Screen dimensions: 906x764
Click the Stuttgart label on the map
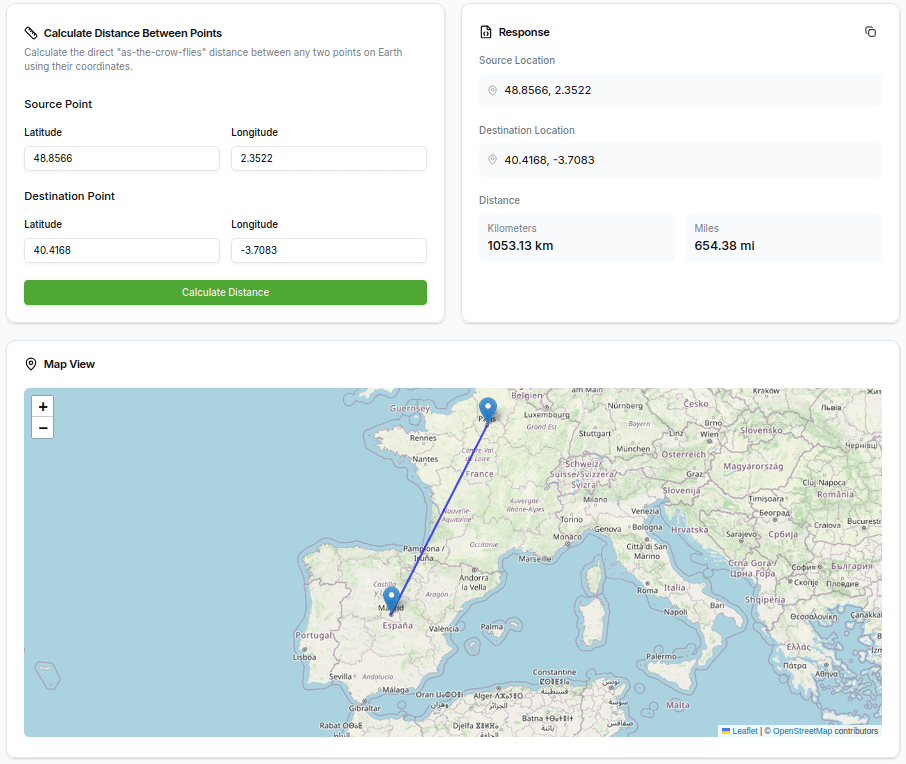pyautogui.click(x=595, y=433)
